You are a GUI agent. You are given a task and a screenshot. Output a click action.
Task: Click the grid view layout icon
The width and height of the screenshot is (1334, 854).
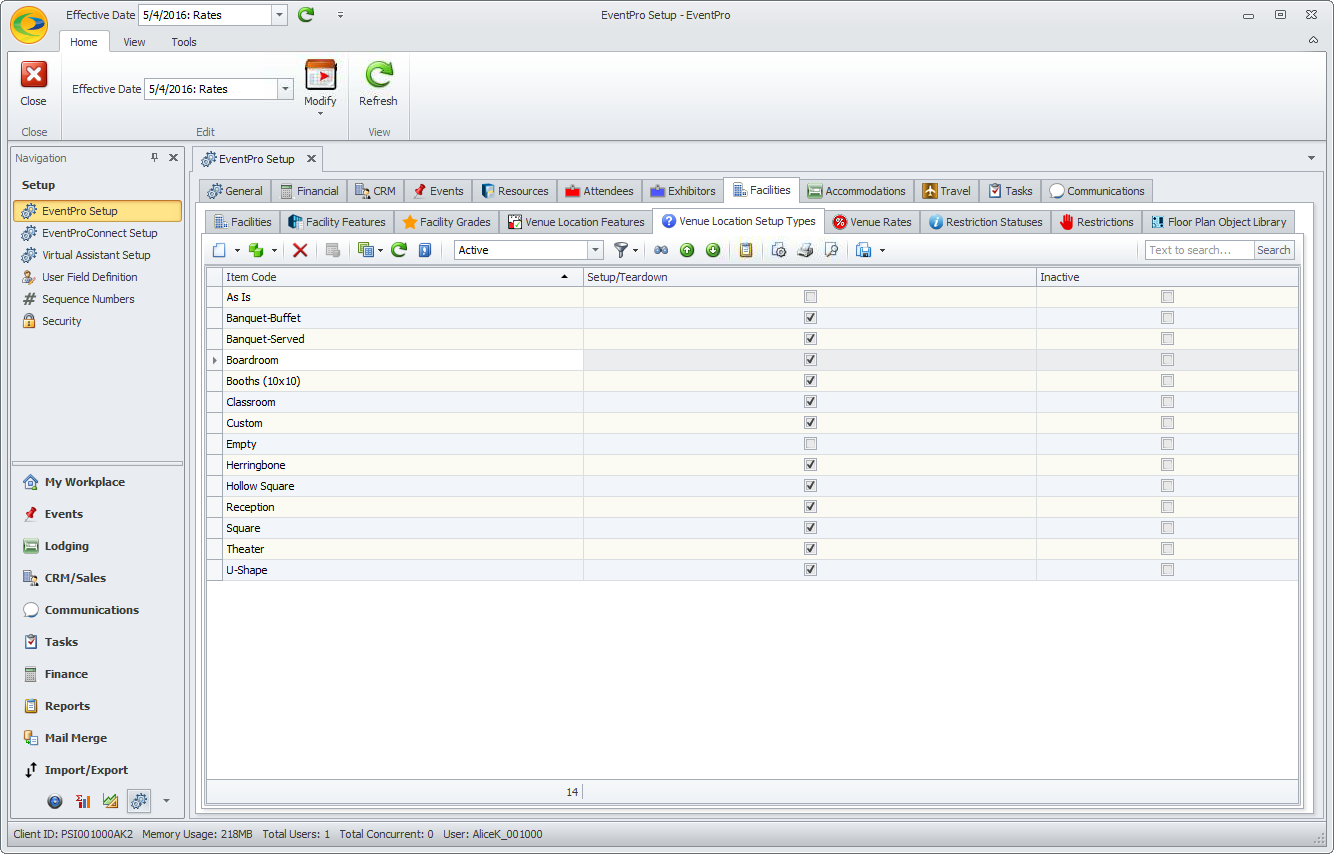coord(365,250)
